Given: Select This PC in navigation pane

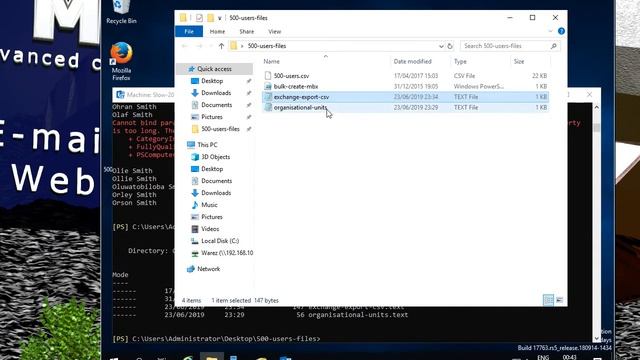Looking at the screenshot, I should [x=207, y=145].
